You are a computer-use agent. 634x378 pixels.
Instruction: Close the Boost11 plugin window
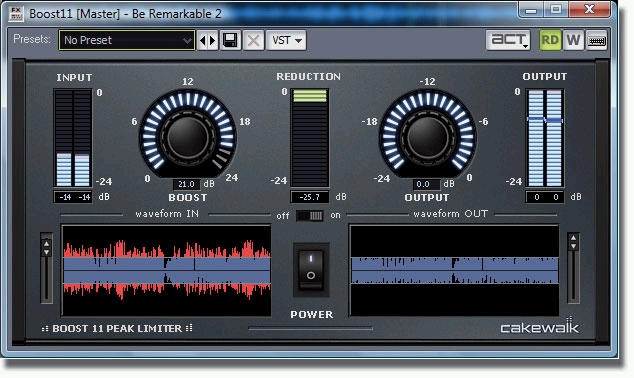pyautogui.click(x=590, y=10)
